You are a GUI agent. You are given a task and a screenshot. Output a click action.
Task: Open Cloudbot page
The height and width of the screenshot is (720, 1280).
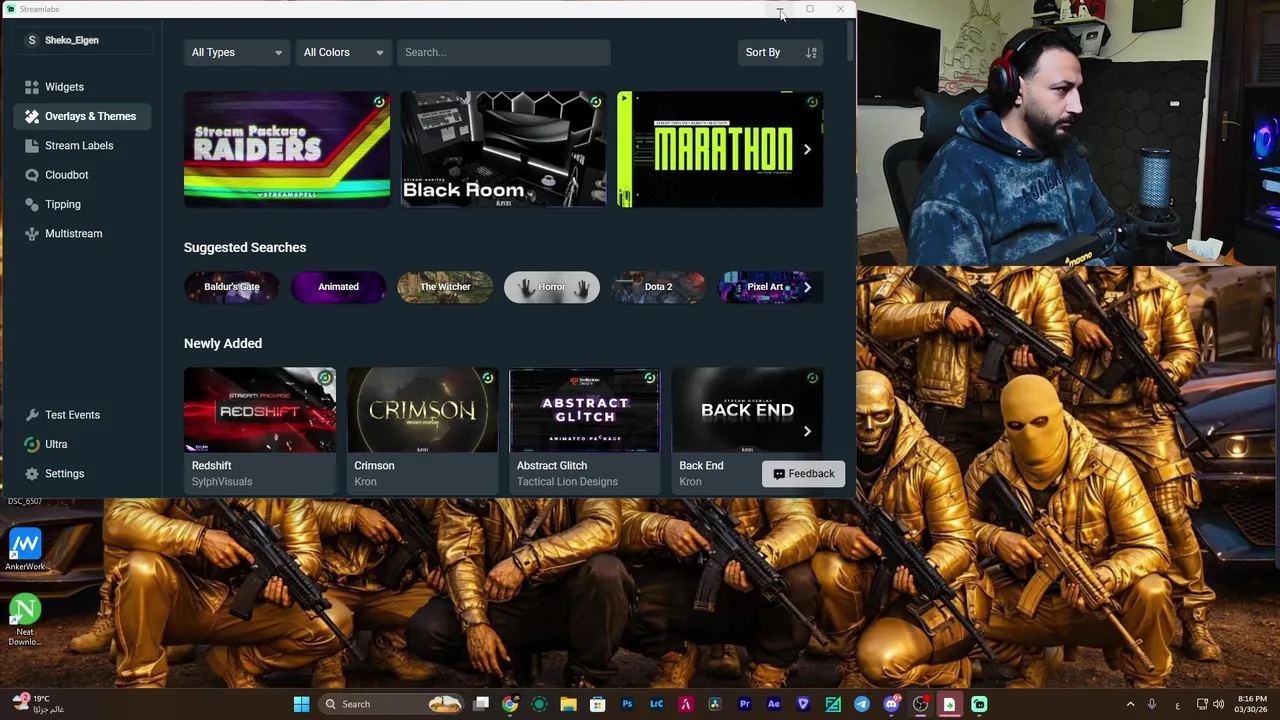click(x=84, y=175)
